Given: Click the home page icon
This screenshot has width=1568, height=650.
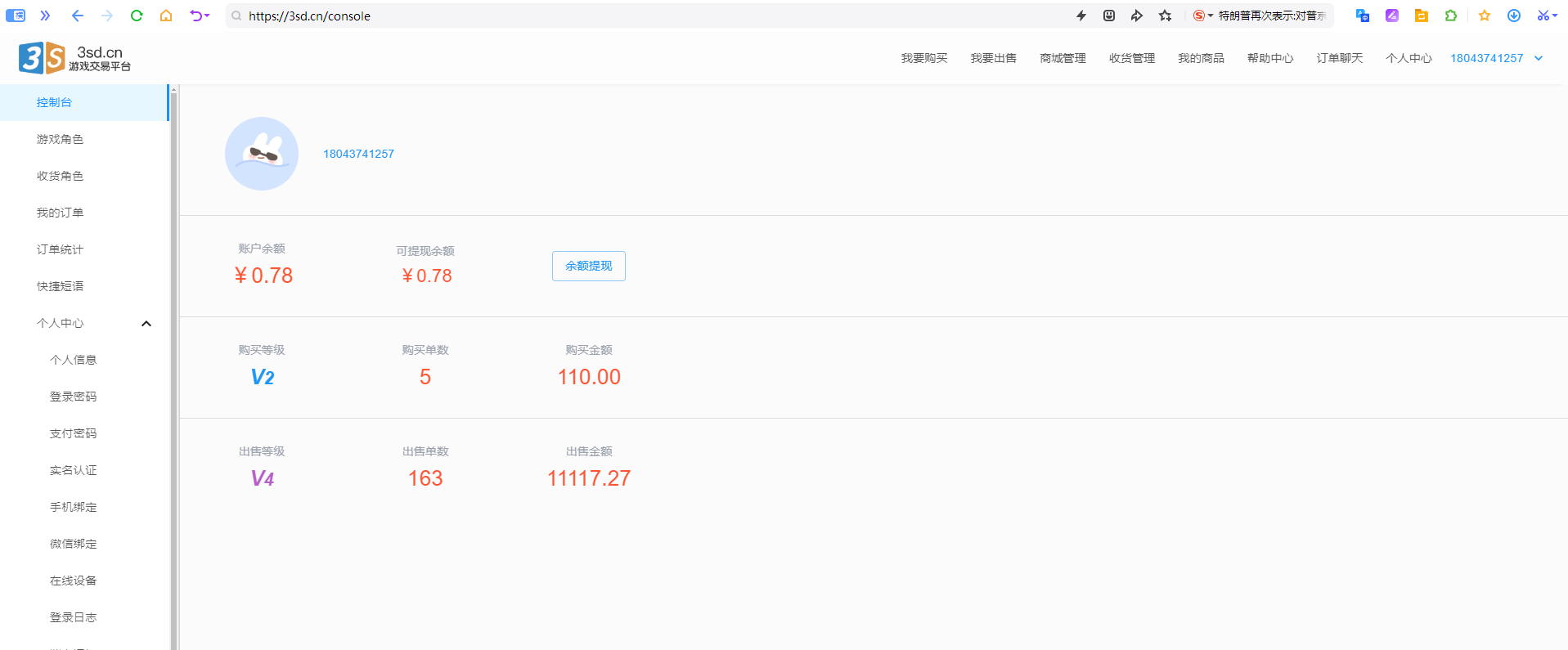Looking at the screenshot, I should [x=166, y=16].
